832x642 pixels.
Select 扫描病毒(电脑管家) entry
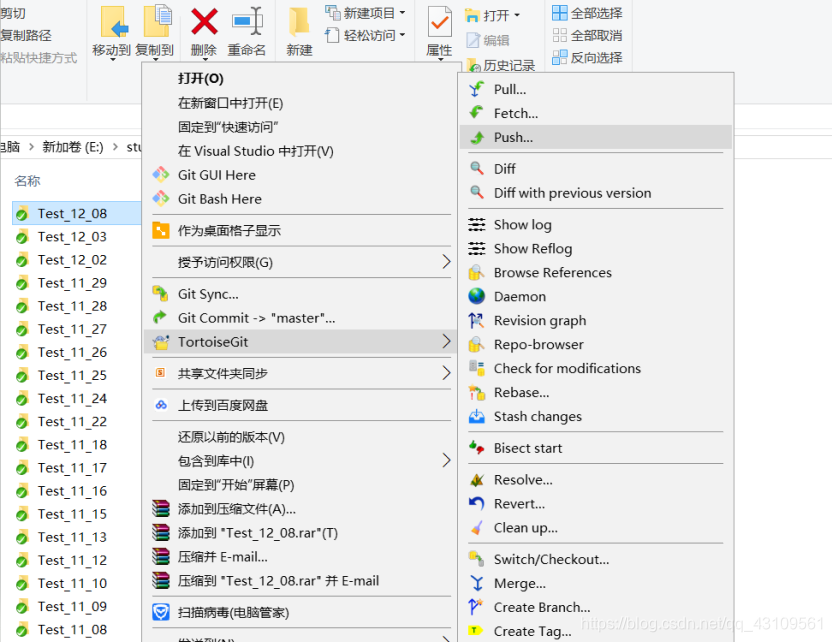pos(301,612)
